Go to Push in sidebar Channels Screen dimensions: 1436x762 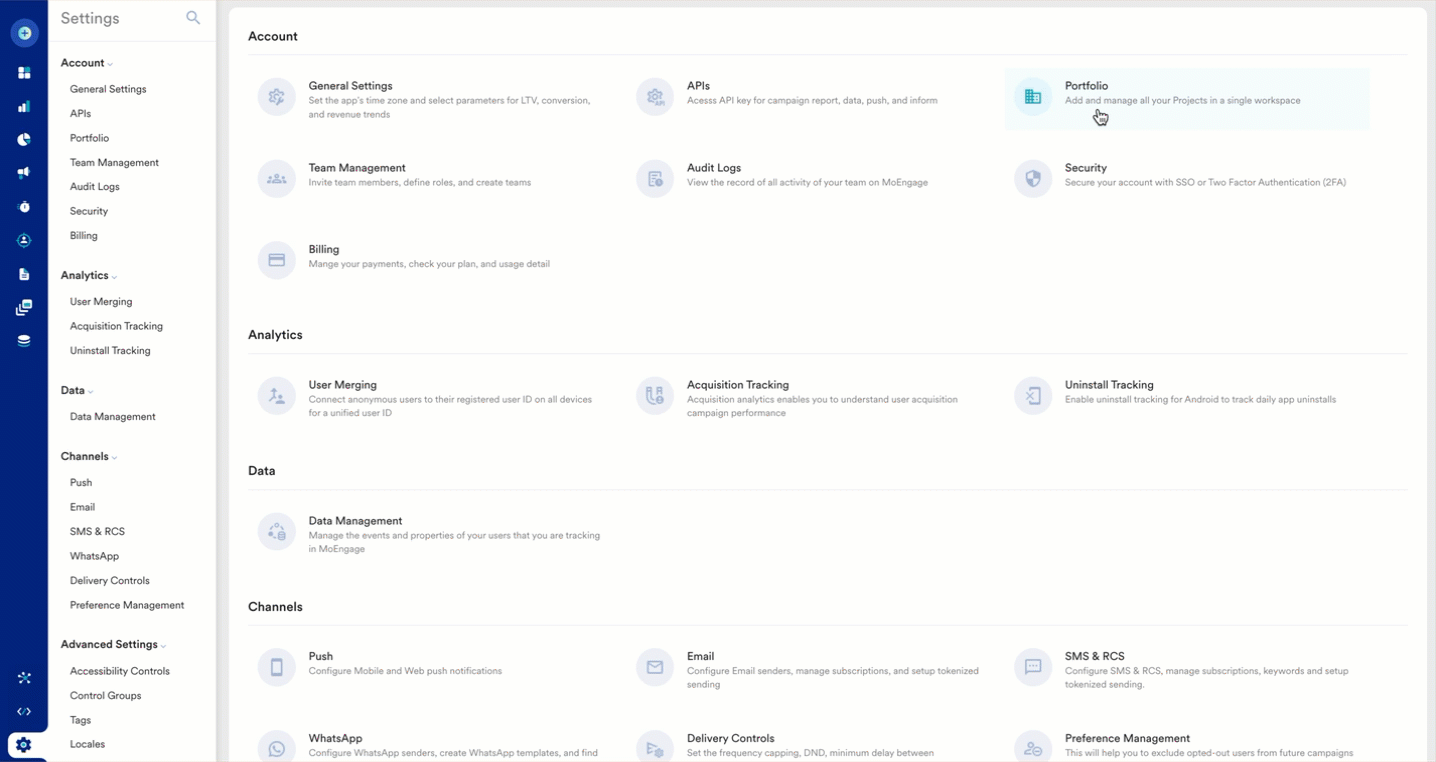pyautogui.click(x=81, y=482)
